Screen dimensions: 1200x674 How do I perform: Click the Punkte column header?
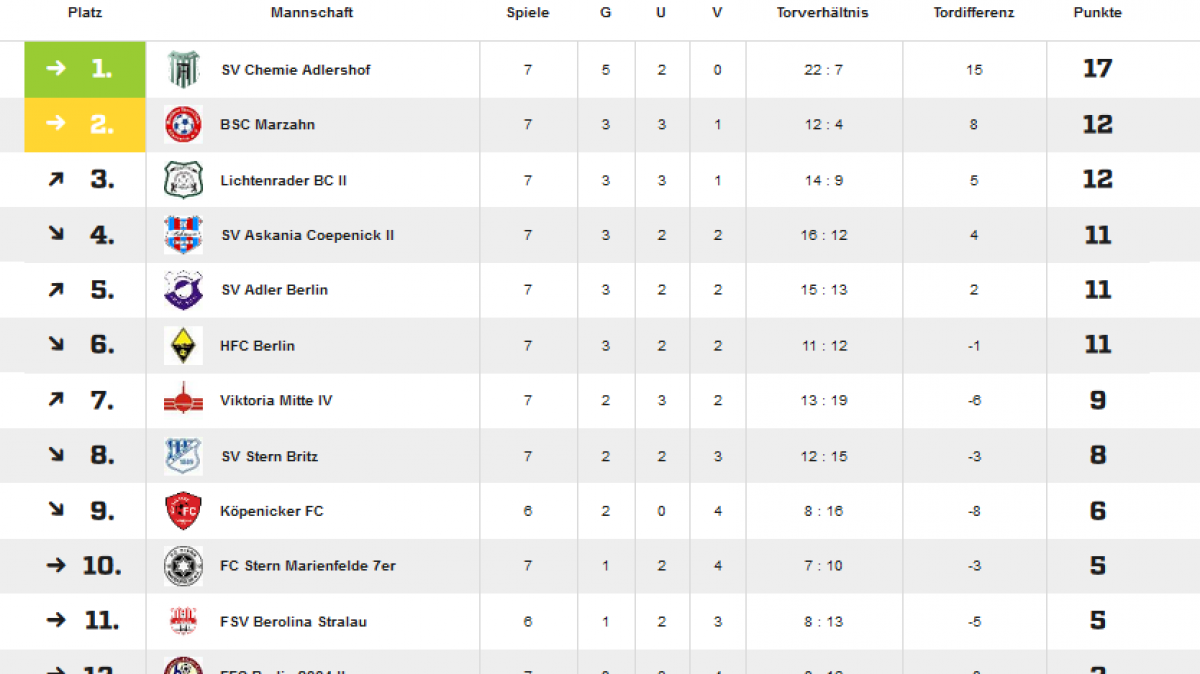point(1098,13)
